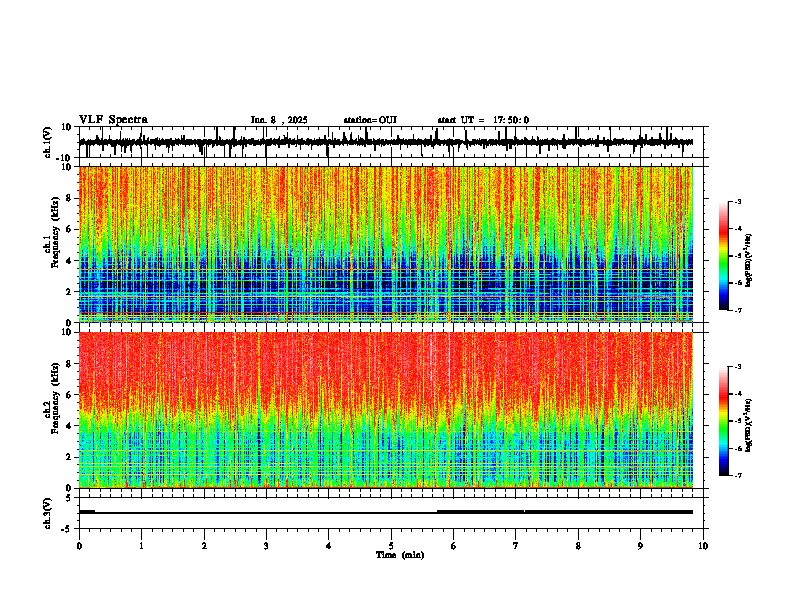The image size is (792, 612).
Task: Click time axis tick label "2"
Action: tap(204, 546)
